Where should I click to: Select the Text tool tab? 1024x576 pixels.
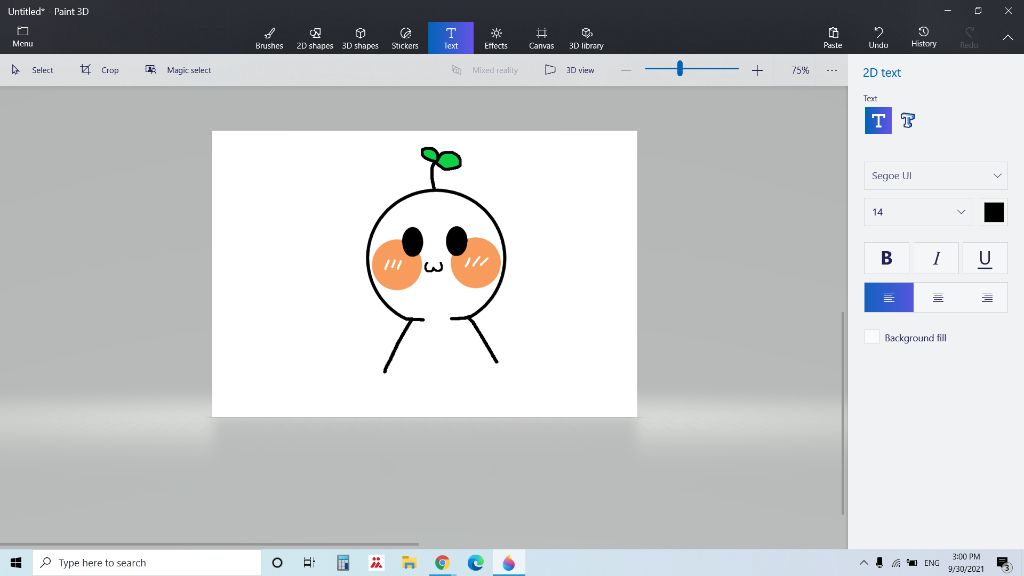click(x=451, y=38)
